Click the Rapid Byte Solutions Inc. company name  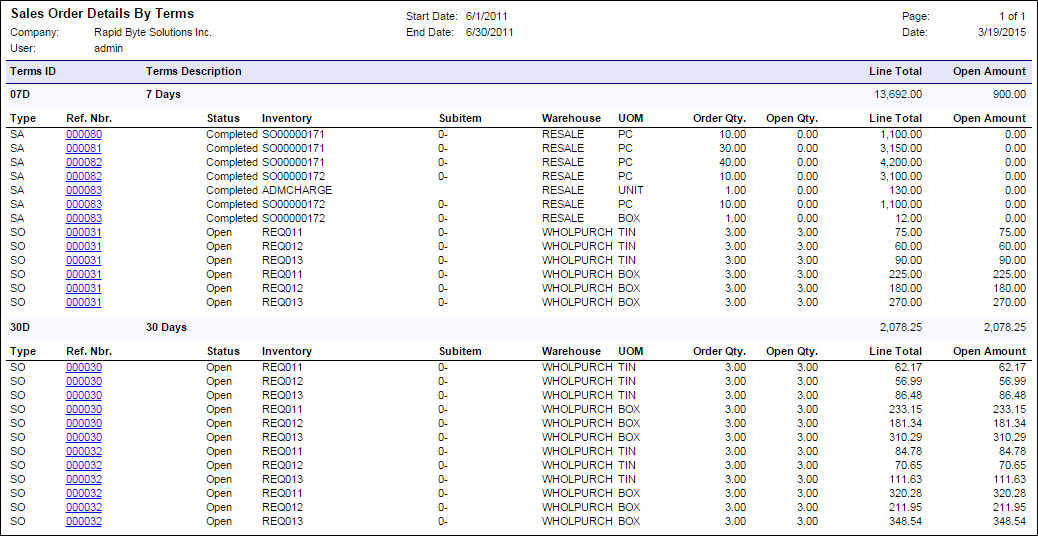click(152, 32)
